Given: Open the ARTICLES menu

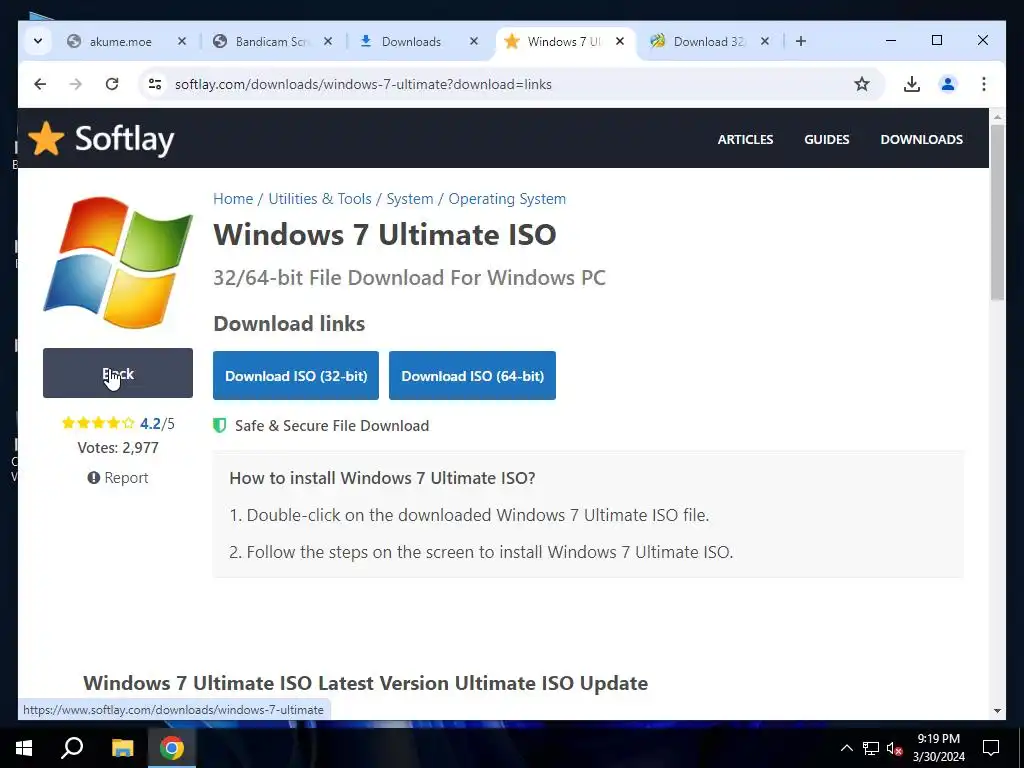Looking at the screenshot, I should (745, 139).
